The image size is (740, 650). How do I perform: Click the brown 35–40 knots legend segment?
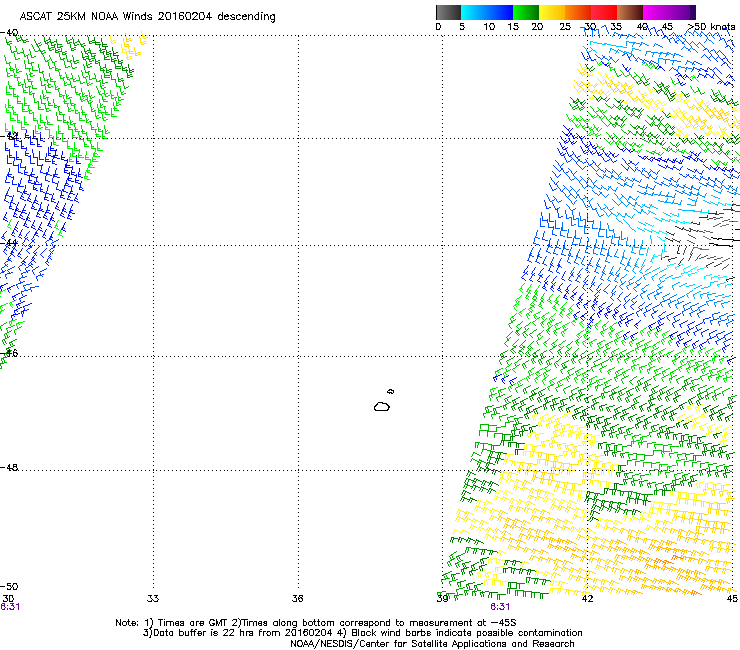click(630, 12)
